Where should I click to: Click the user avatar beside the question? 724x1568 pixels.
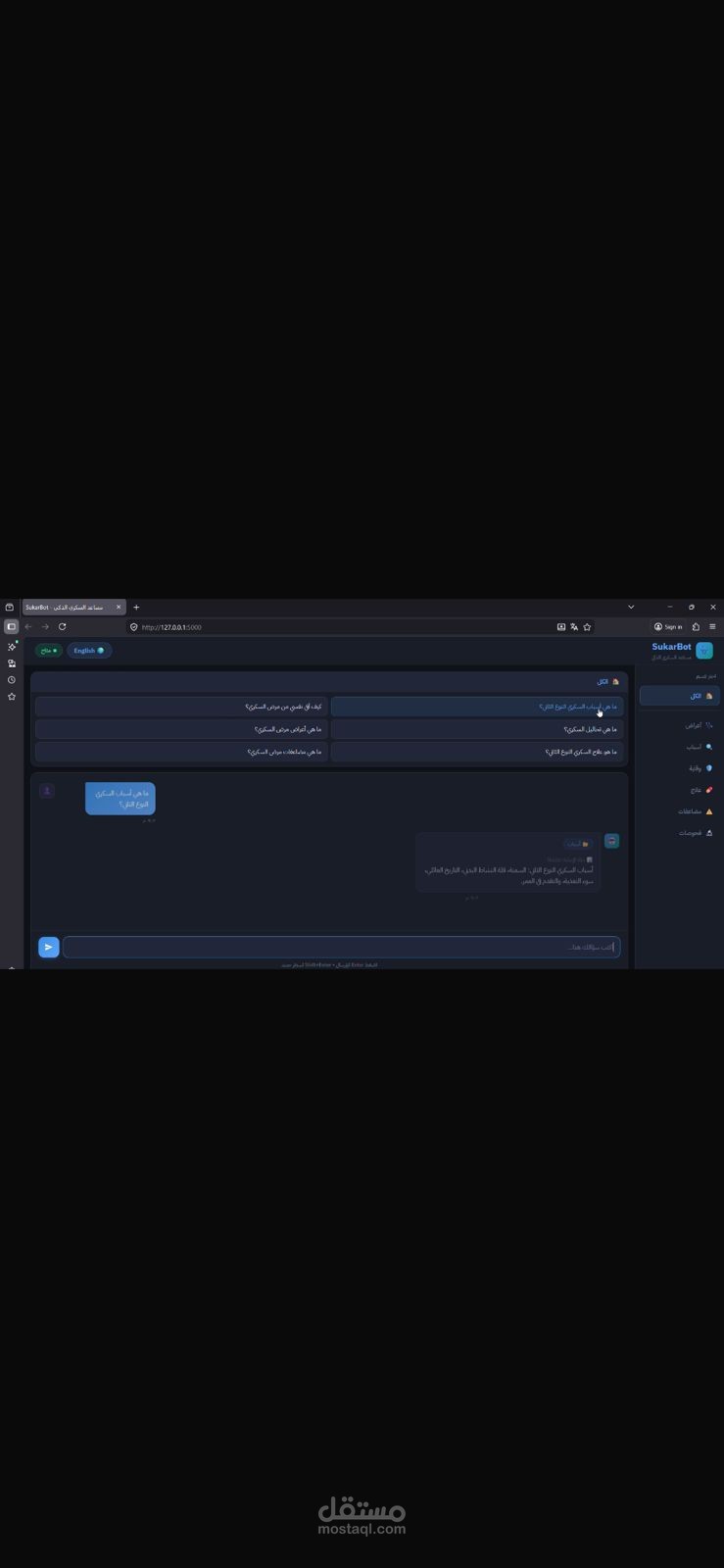(46, 790)
